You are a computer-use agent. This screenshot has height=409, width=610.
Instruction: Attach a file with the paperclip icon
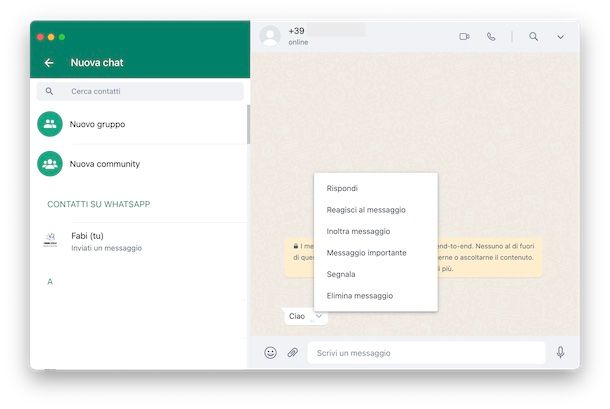point(293,353)
